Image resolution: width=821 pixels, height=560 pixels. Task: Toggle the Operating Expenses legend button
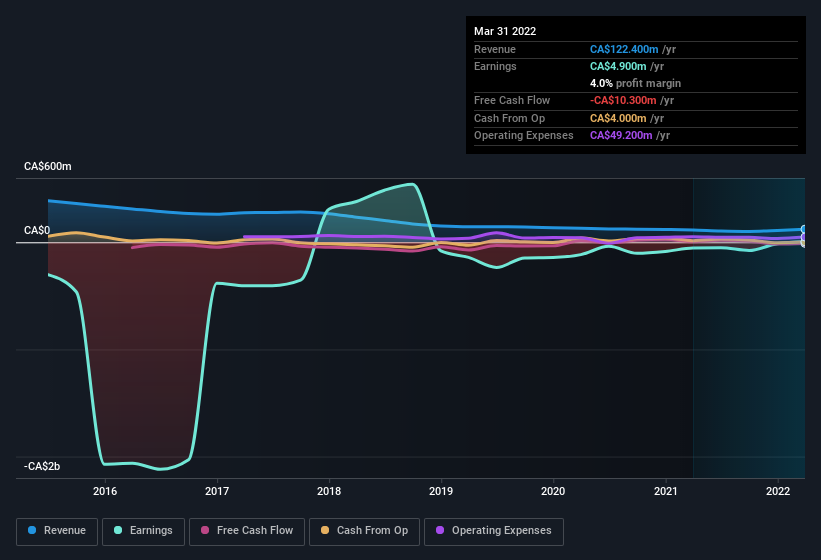pos(494,531)
